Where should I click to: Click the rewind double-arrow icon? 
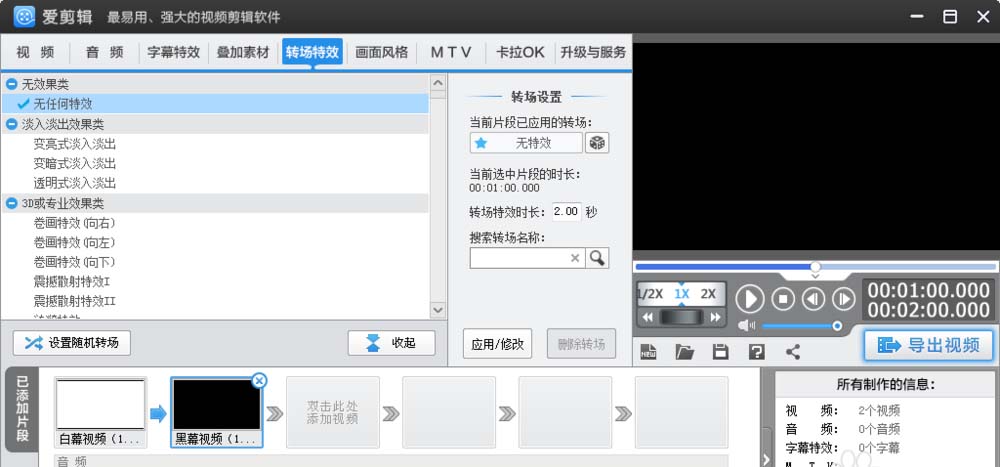tap(647, 317)
